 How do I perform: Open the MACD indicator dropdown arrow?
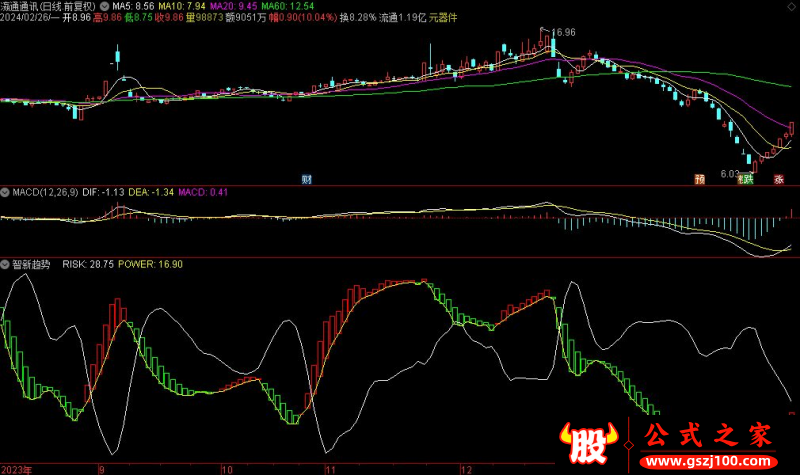pyautogui.click(x=5, y=192)
